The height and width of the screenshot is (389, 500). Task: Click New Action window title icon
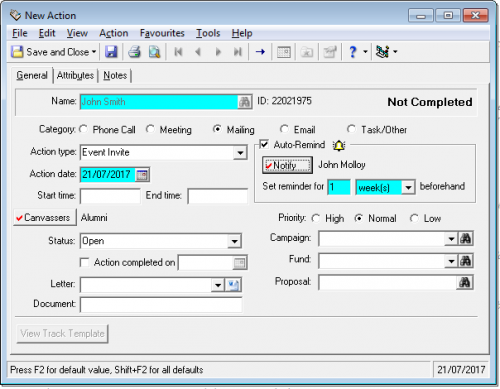pyautogui.click(x=15, y=15)
